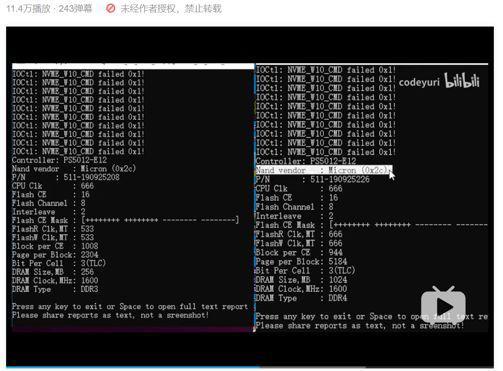Click Flash CE Mask line in left terminal

pyautogui.click(x=125, y=220)
